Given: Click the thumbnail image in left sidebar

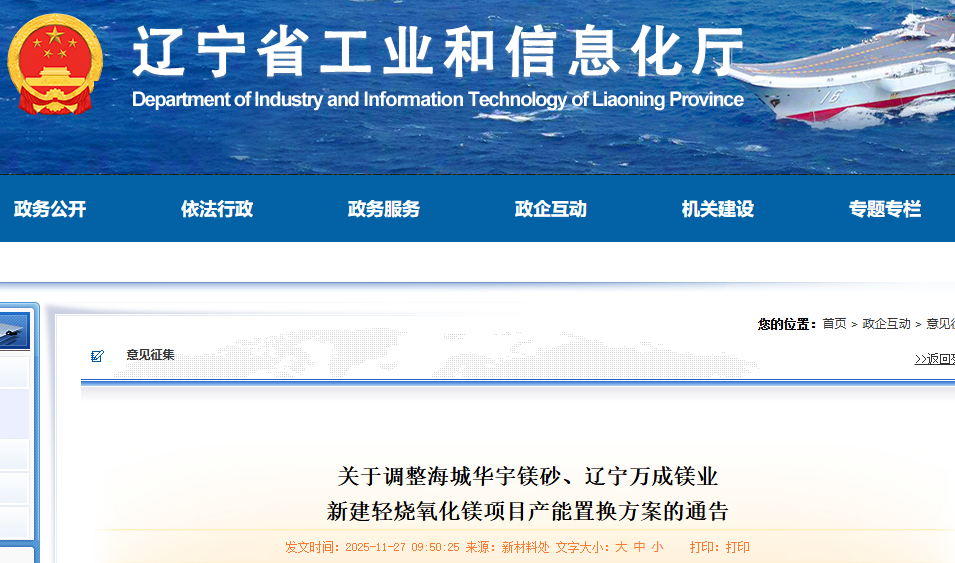Looking at the screenshot, I should pyautogui.click(x=15, y=331).
